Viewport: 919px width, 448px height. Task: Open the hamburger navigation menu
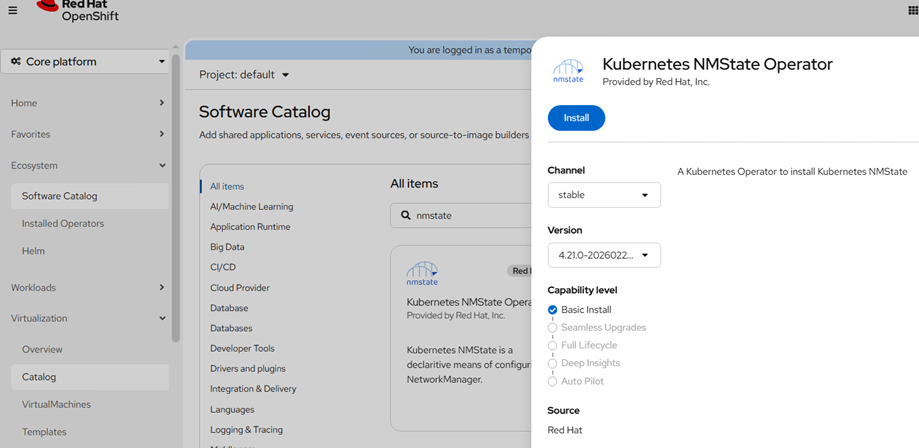pyautogui.click(x=13, y=10)
